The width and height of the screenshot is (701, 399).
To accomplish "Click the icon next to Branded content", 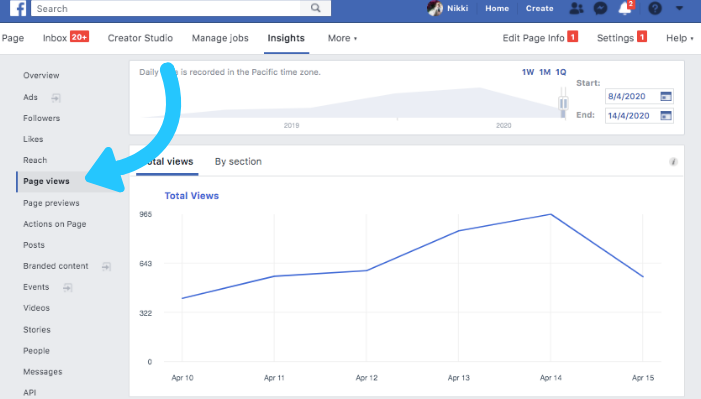I will [x=106, y=267].
